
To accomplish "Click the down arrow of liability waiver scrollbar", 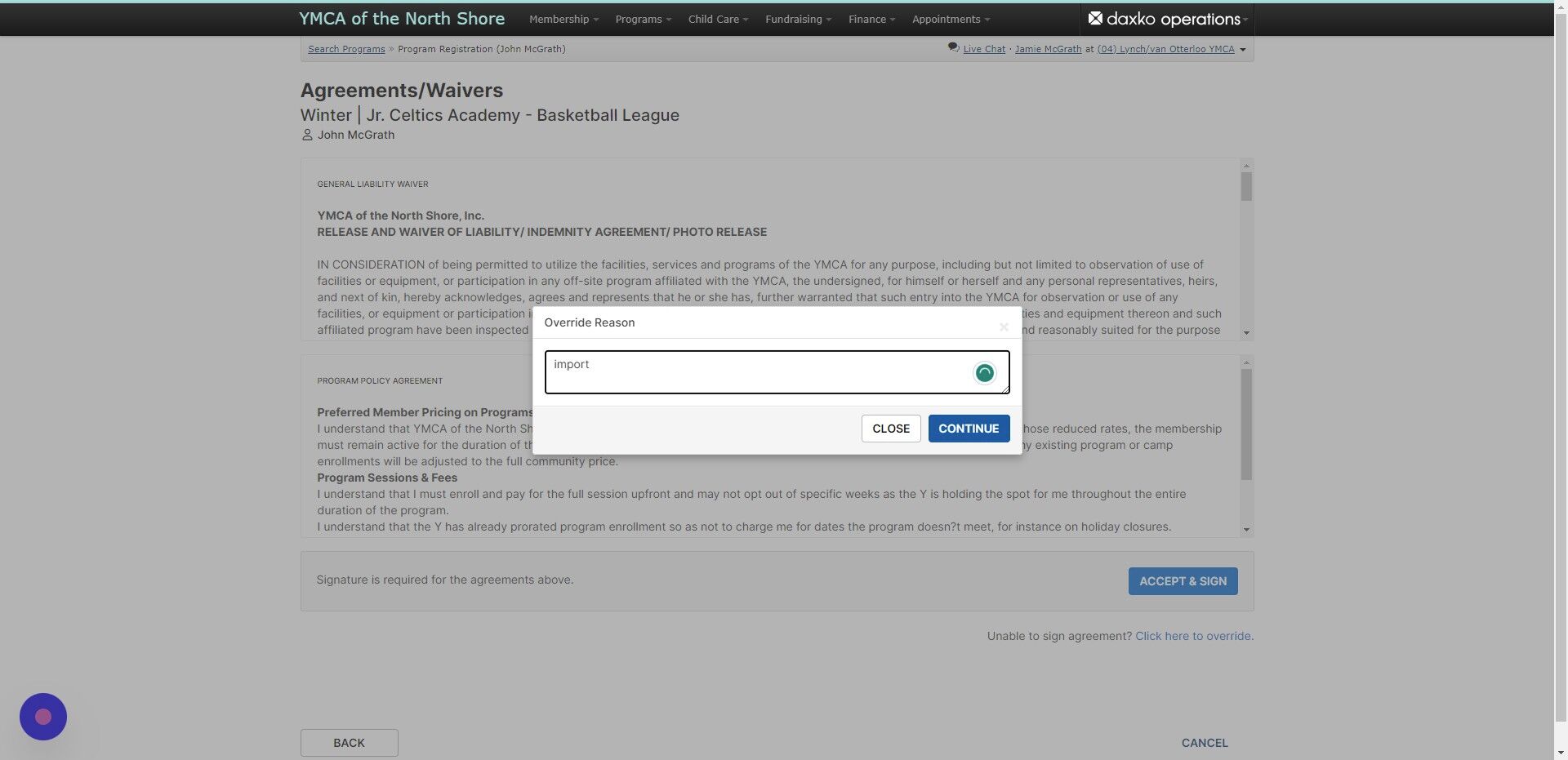I will 1246,333.
